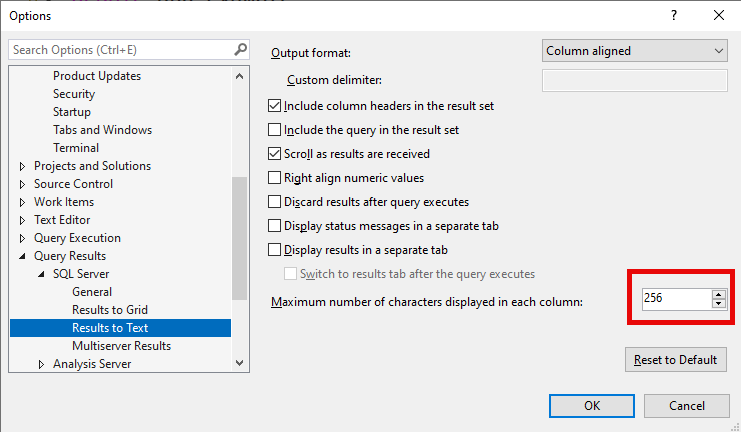Decrease max characters with down spinner arrow
The width and height of the screenshot is (741, 432).
718,303
